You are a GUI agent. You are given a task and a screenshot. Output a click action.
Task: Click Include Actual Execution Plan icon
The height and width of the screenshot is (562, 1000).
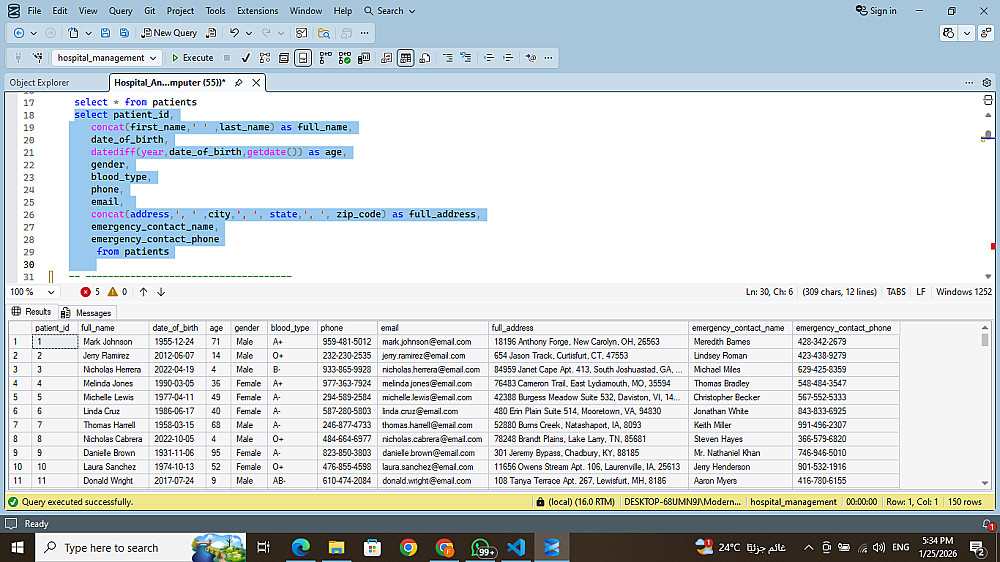pyautogui.click(x=325, y=57)
